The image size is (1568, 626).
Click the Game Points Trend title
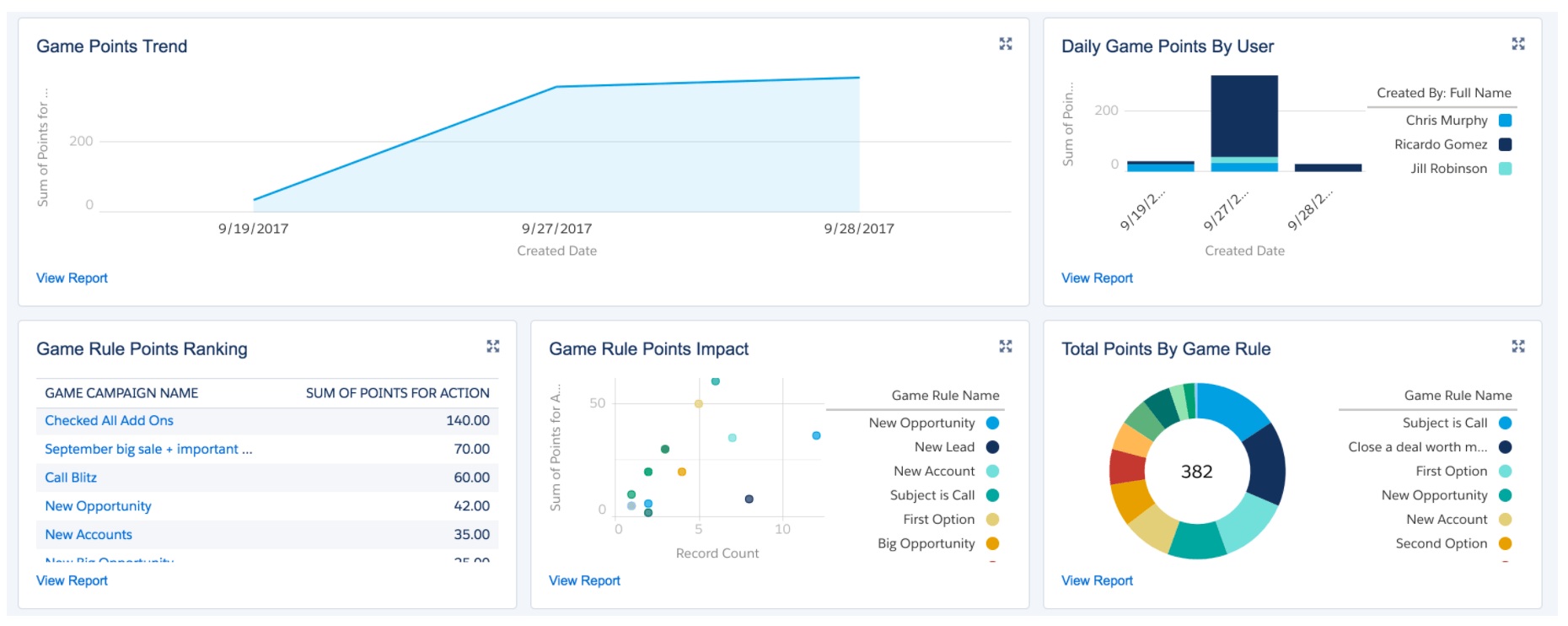pos(111,46)
